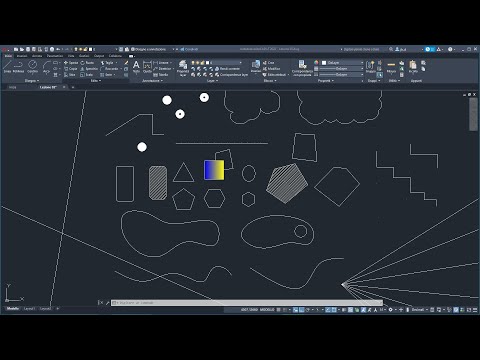Choose the Scala (Scale) command
This screenshot has width=480, height=360.
click(87, 75)
